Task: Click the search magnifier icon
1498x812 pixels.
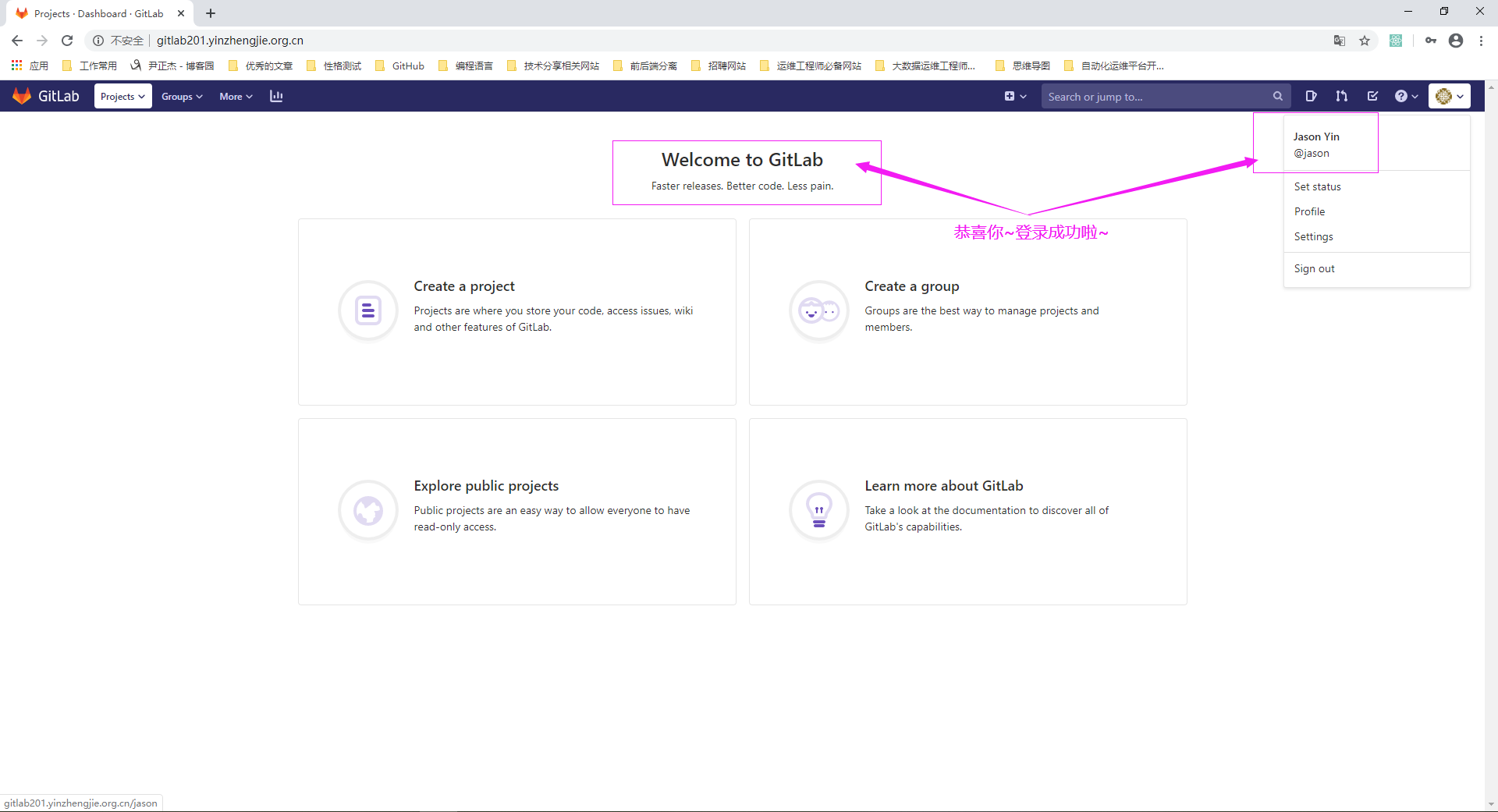Action: point(1278,96)
